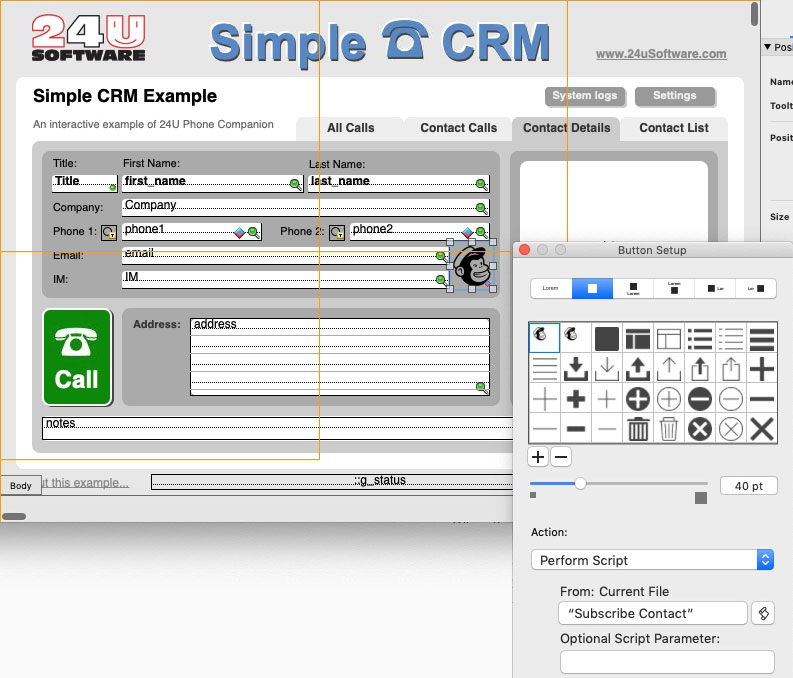Click the phone dial icon beside Phone 2
793x678 pixels.
(x=337, y=232)
